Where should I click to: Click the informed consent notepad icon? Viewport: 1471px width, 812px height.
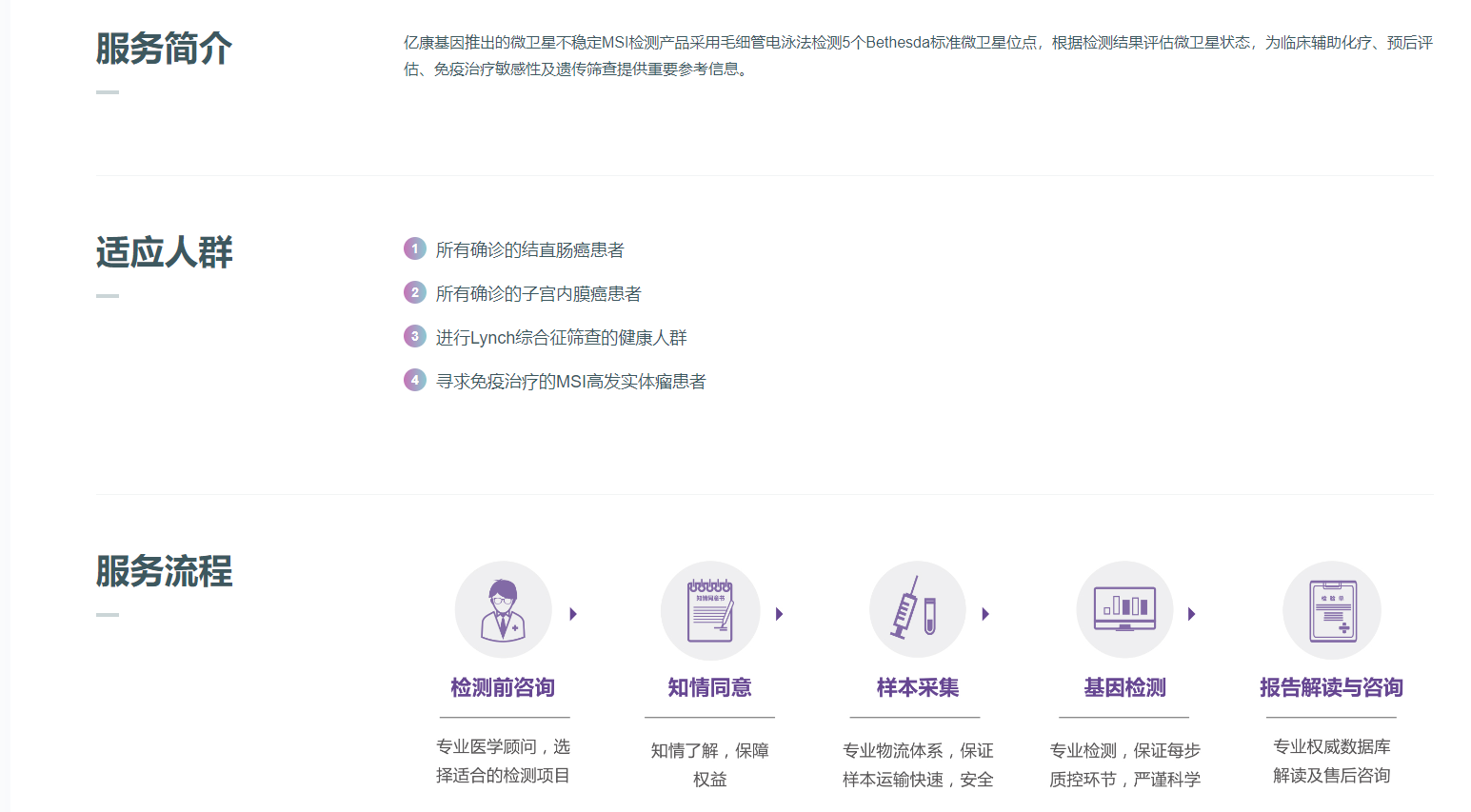click(710, 610)
